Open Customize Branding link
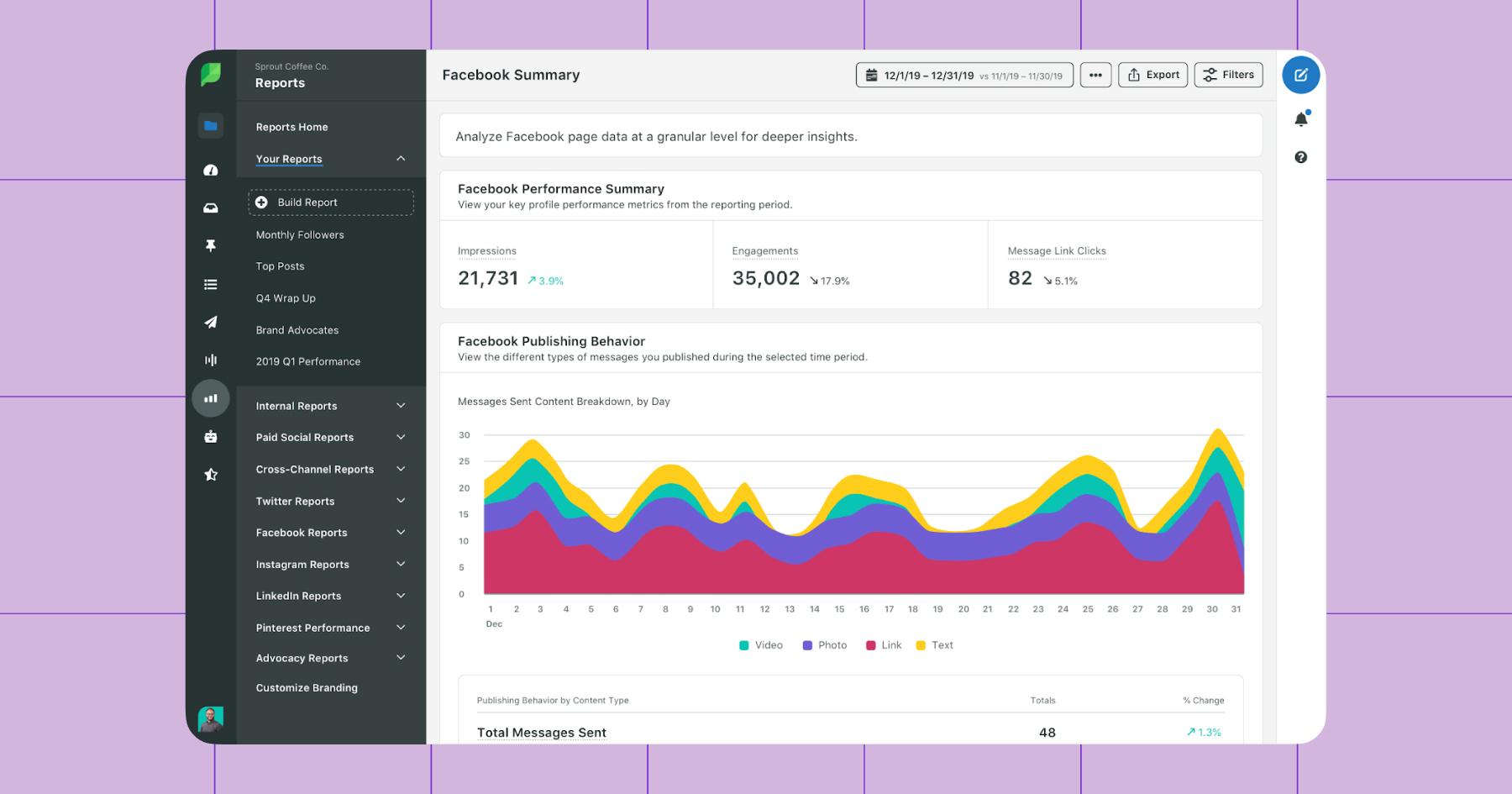This screenshot has width=1512, height=794. point(307,687)
